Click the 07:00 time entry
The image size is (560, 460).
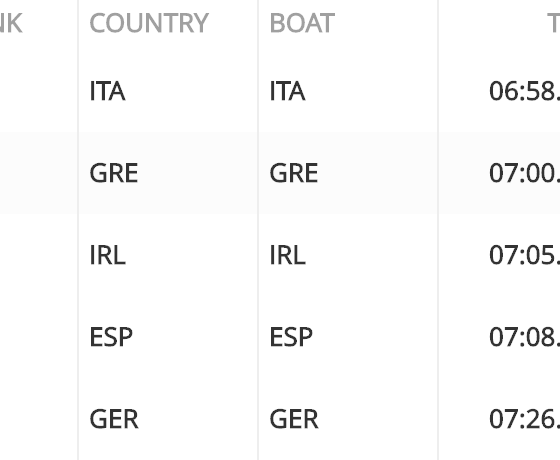pos(524,173)
